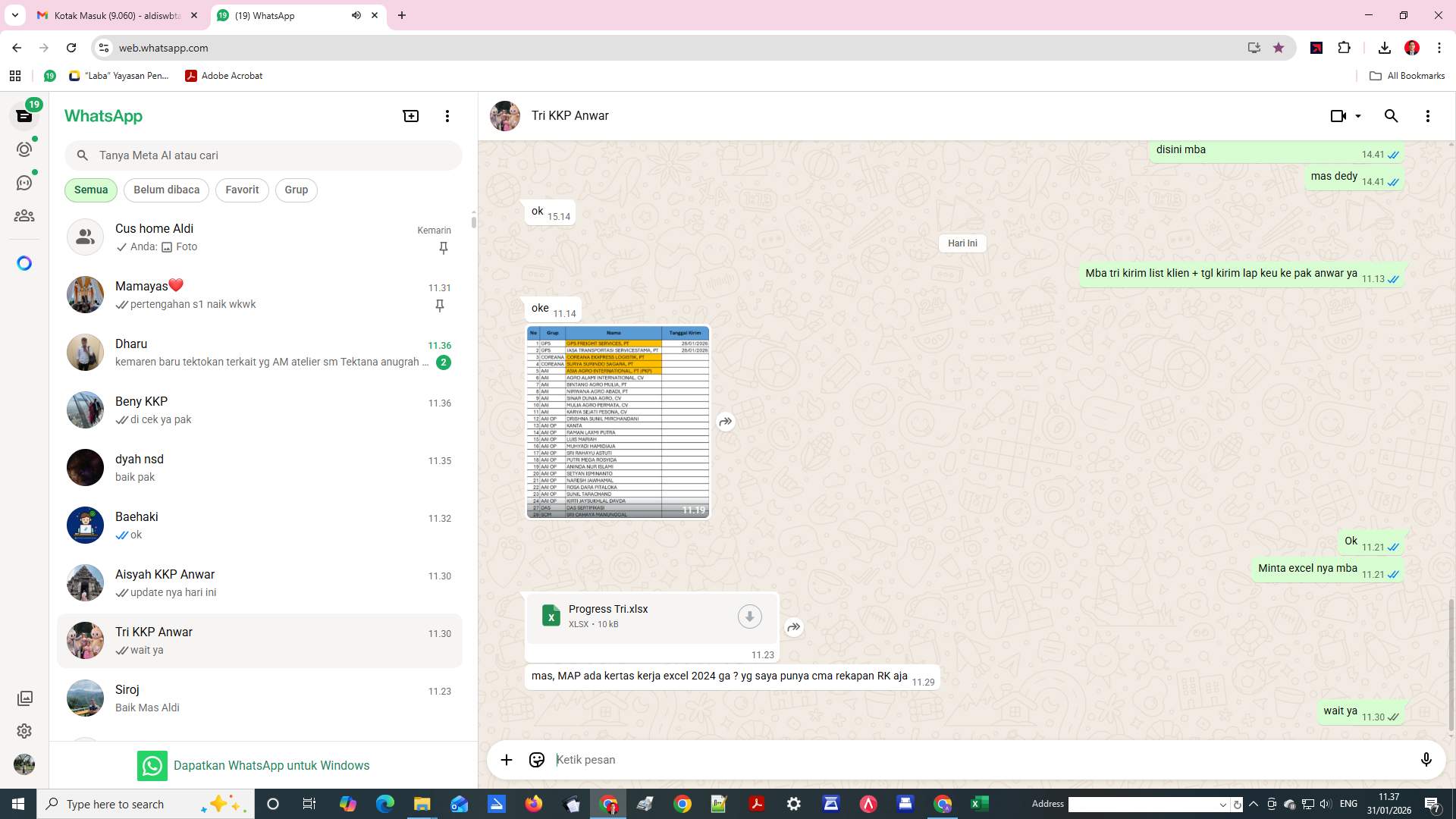Screen dimensions: 1456x819
Task: Search within the Tri KKP Anwar chat
Action: [1392, 115]
